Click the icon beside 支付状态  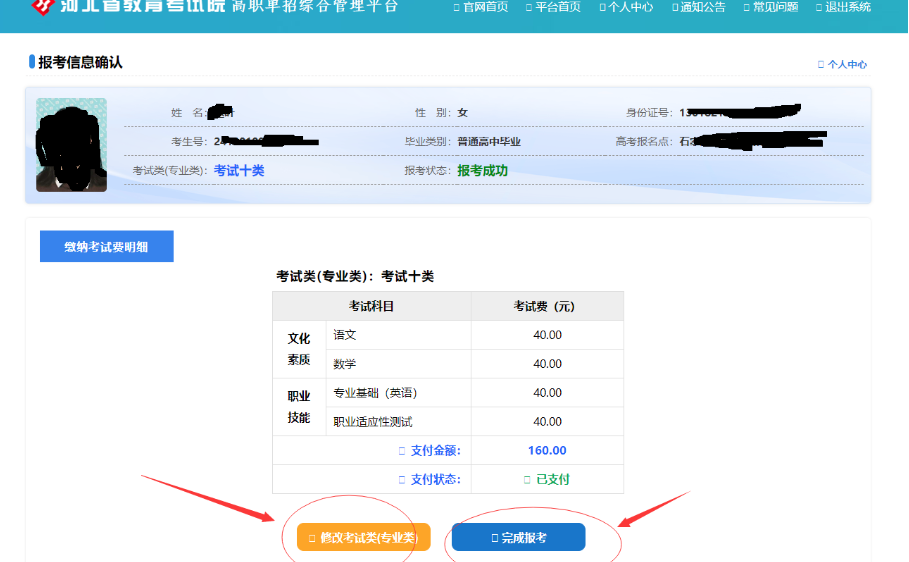(x=402, y=480)
